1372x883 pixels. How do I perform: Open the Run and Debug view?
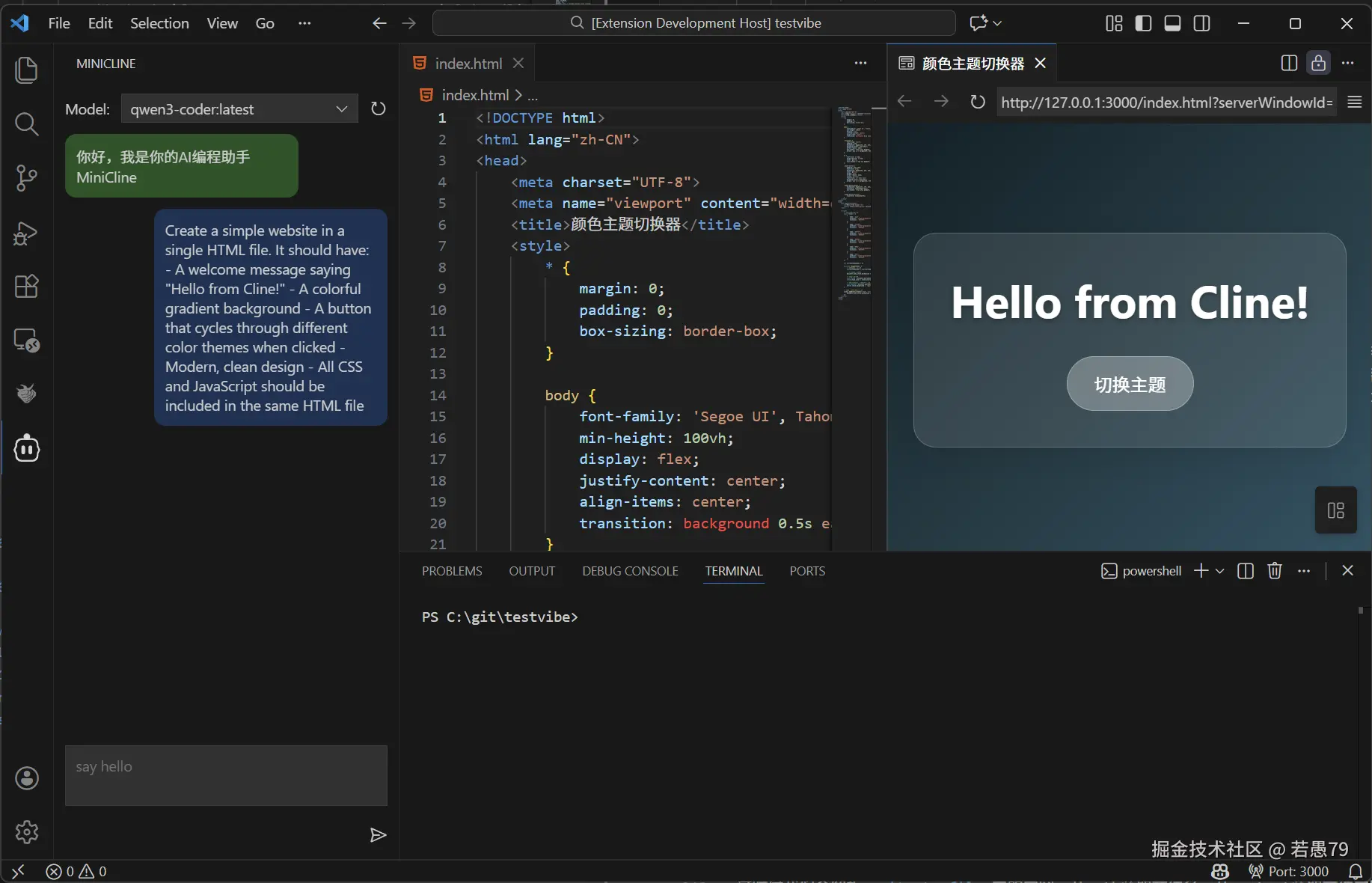(26, 233)
